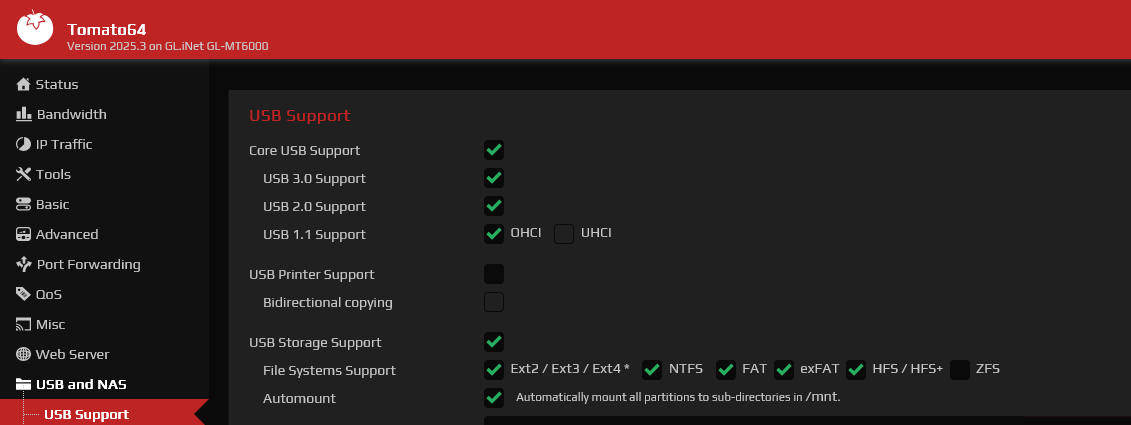Image resolution: width=1131 pixels, height=425 pixels.
Task: Click the File Systems Support label
Action: click(329, 371)
